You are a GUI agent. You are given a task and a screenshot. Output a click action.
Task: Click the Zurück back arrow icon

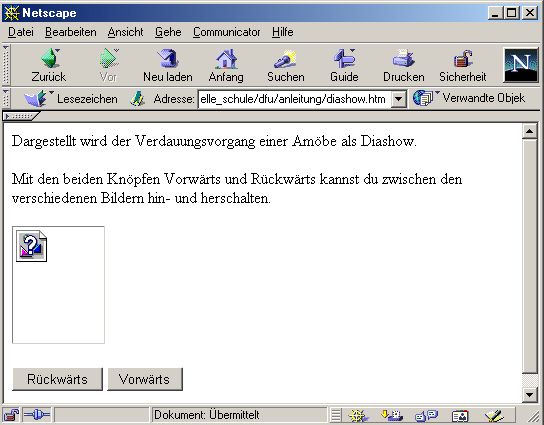tap(50, 58)
